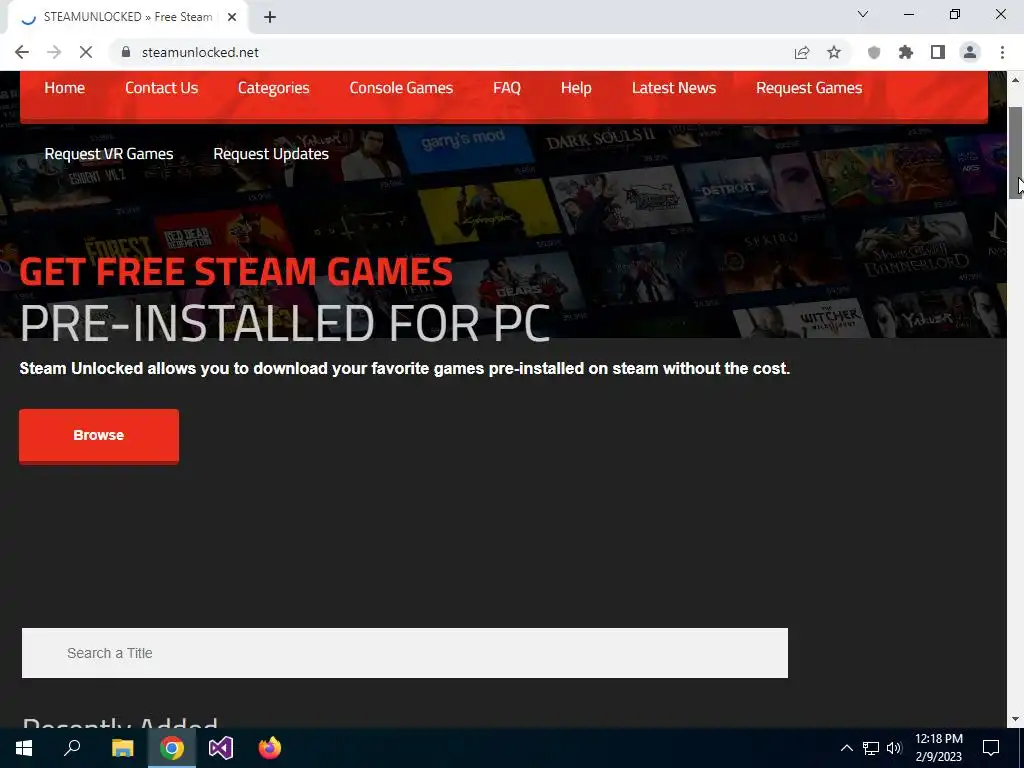Open Request VR Games link
1024x768 pixels.
109,154
